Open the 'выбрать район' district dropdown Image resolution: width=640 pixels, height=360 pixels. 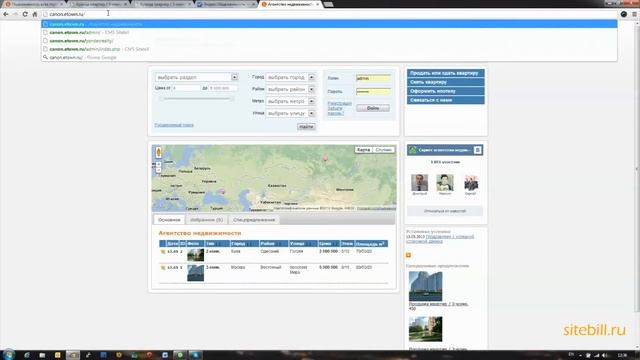tap(290, 89)
